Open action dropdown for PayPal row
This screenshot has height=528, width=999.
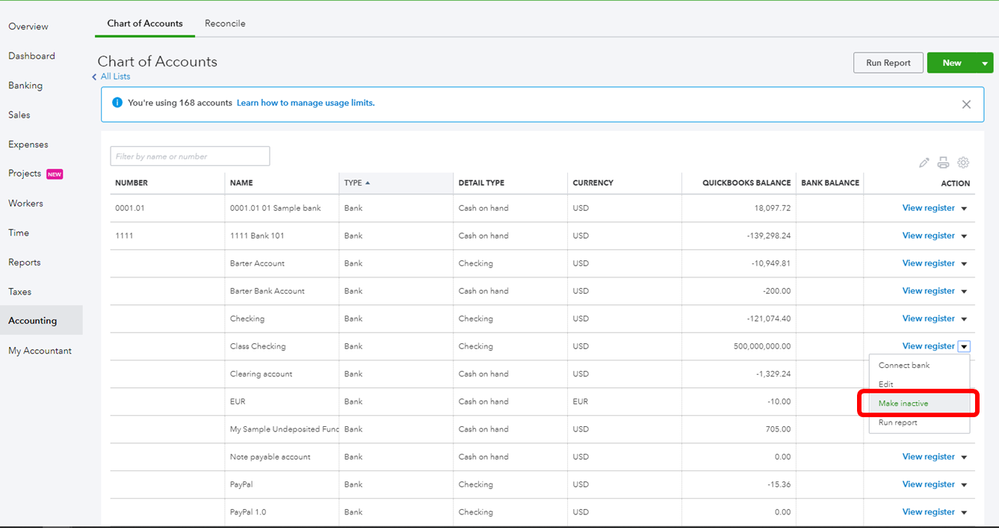pos(964,485)
